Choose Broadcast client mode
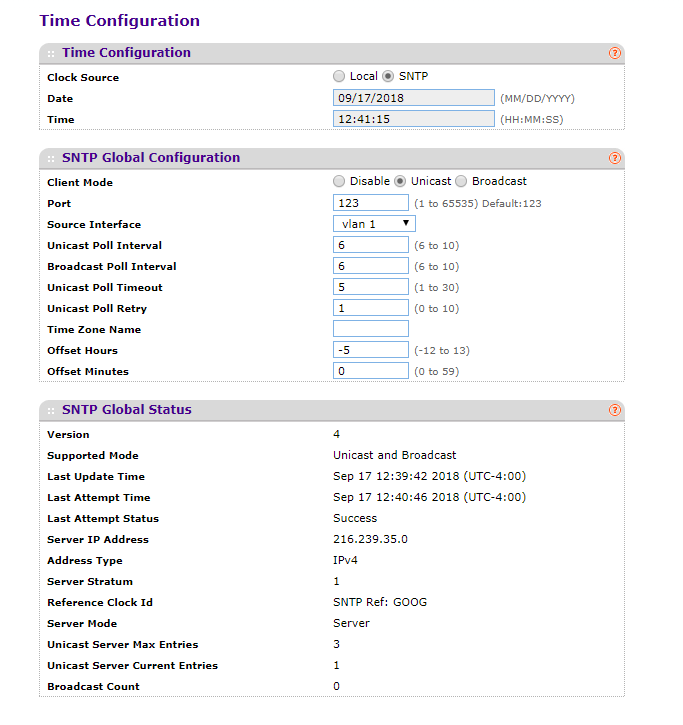Viewport: 683px width, 725px height. coord(461,181)
